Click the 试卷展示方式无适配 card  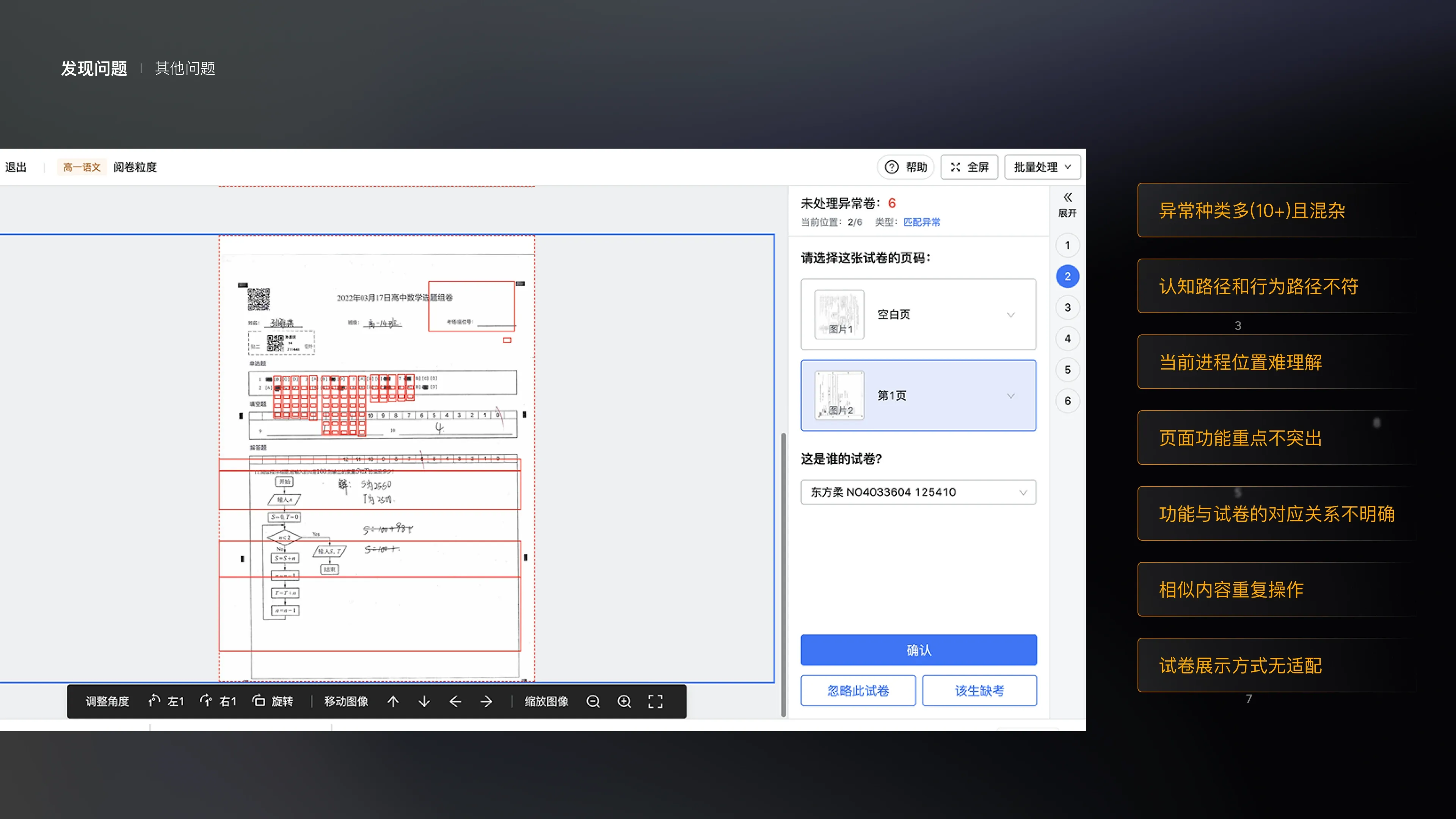click(x=1277, y=665)
